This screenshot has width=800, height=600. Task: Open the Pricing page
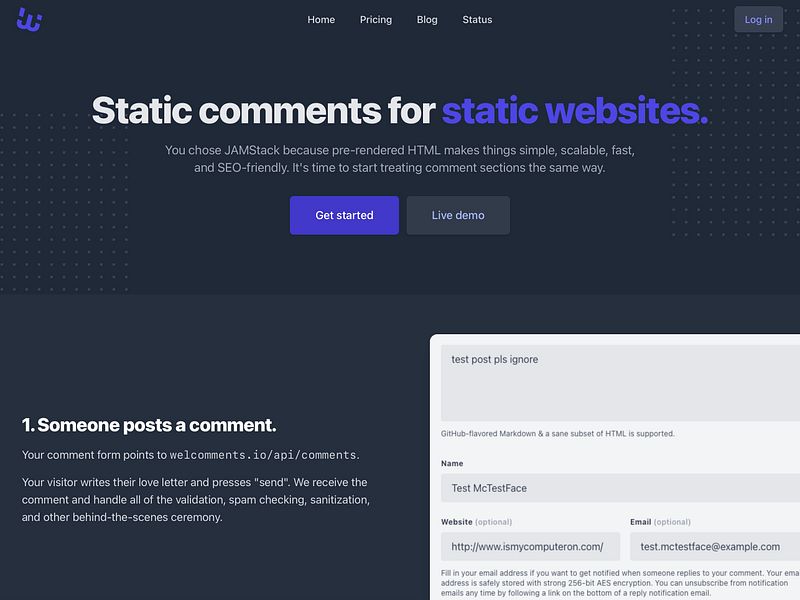[376, 19]
